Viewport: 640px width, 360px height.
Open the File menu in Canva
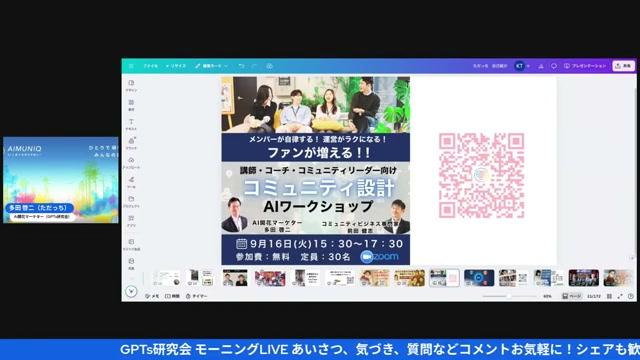(150, 66)
